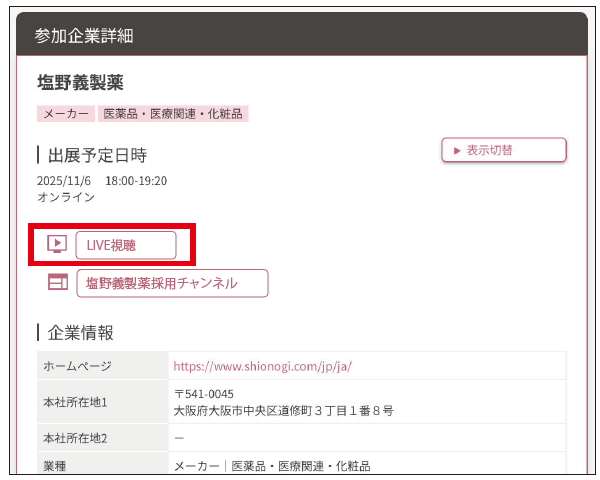Select the メーカー category tag
Image resolution: width=600 pixels, height=480 pixels.
[66, 114]
